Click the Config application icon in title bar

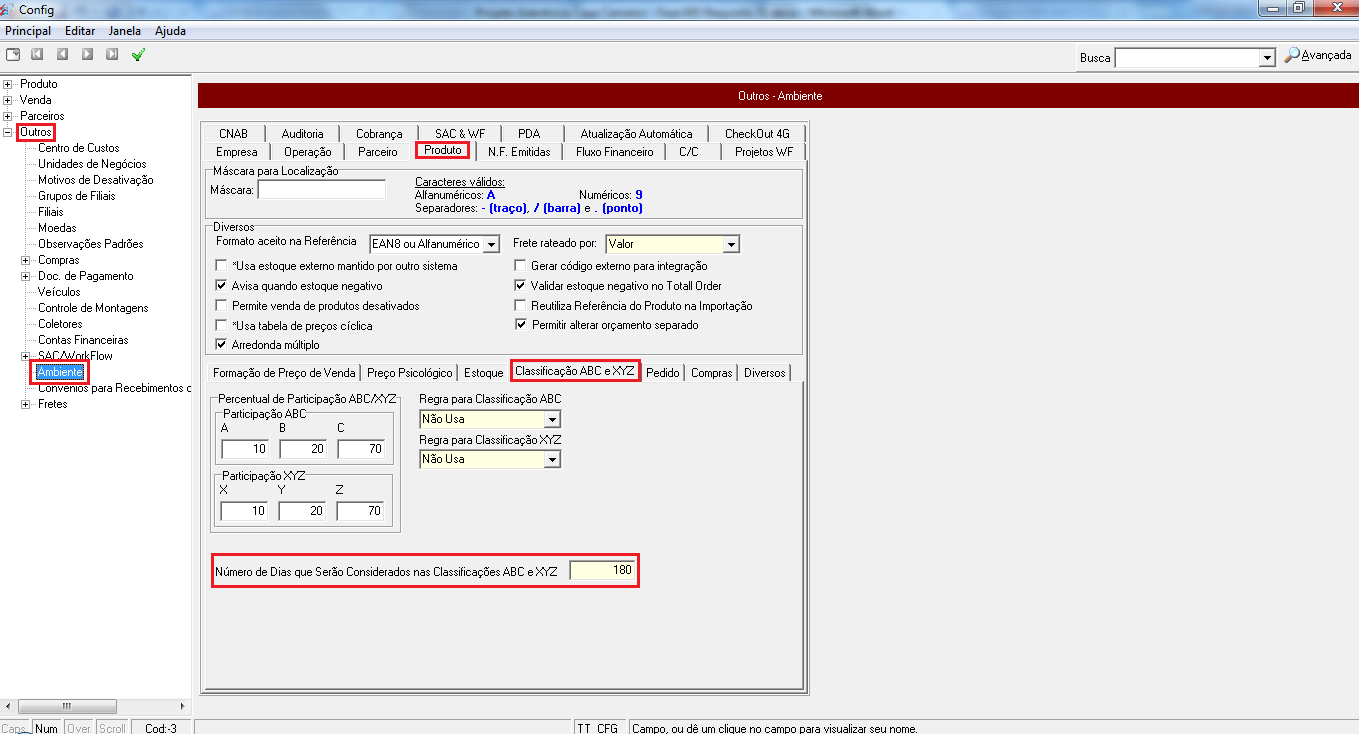click(9, 9)
